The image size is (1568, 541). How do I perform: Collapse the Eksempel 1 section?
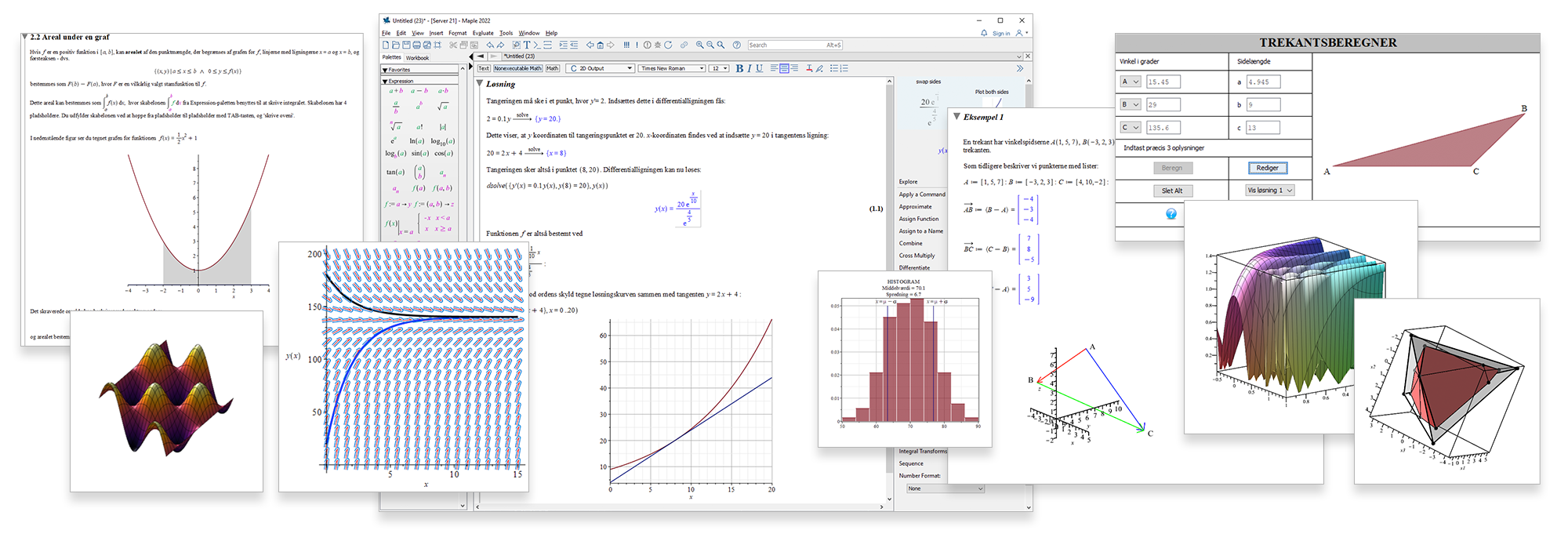956,117
